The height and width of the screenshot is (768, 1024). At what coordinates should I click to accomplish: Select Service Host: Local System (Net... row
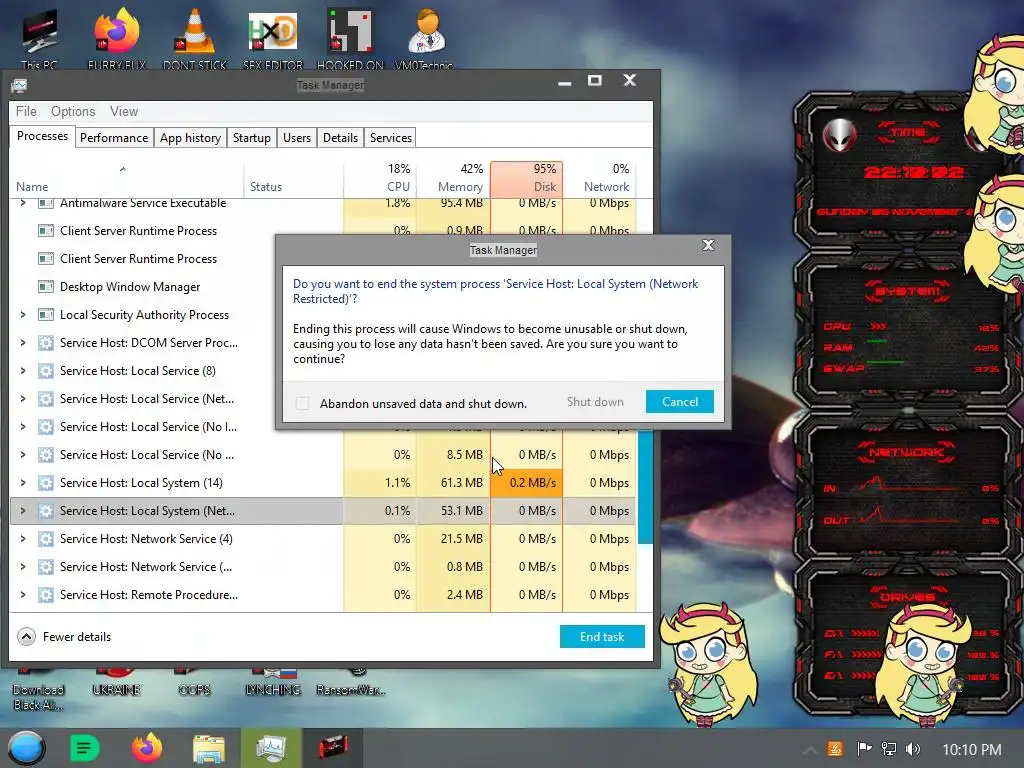point(323,511)
